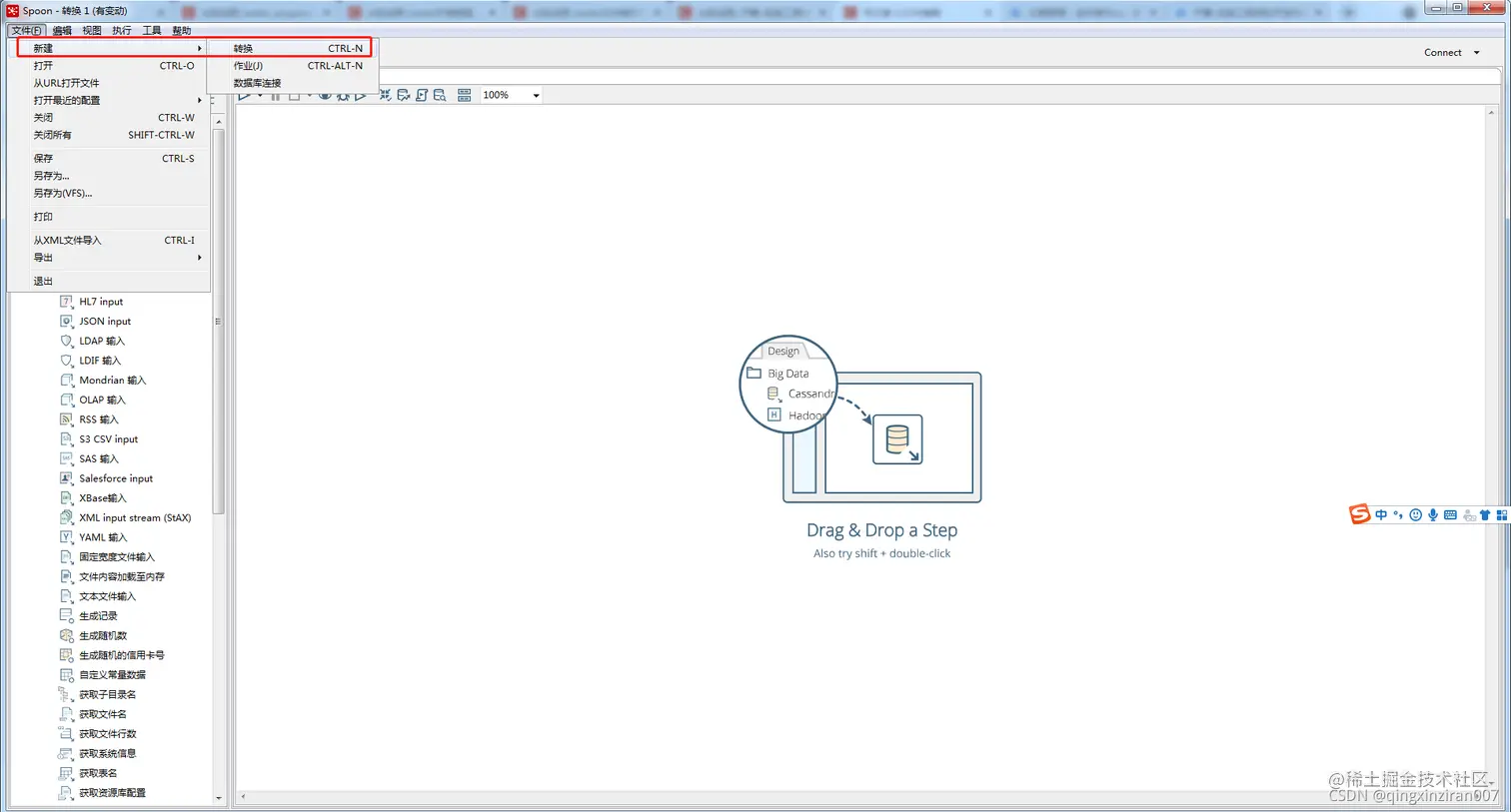
Task: Click the canvas horizontal scroll-left arrow
Action: [x=243, y=797]
